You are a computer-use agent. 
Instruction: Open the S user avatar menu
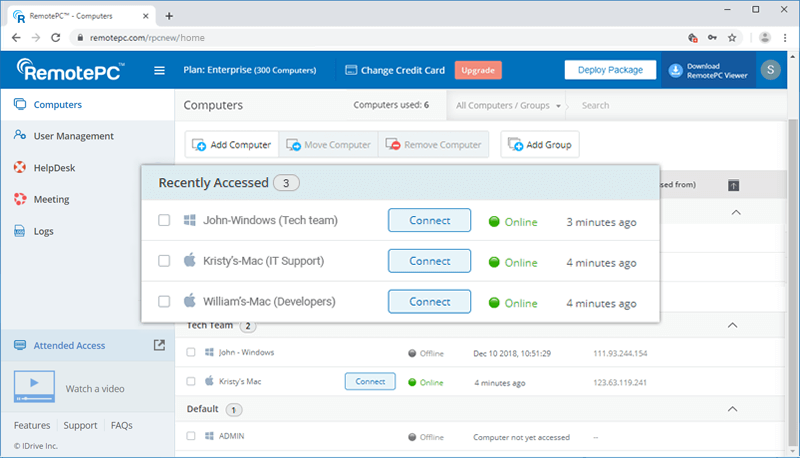pos(770,69)
